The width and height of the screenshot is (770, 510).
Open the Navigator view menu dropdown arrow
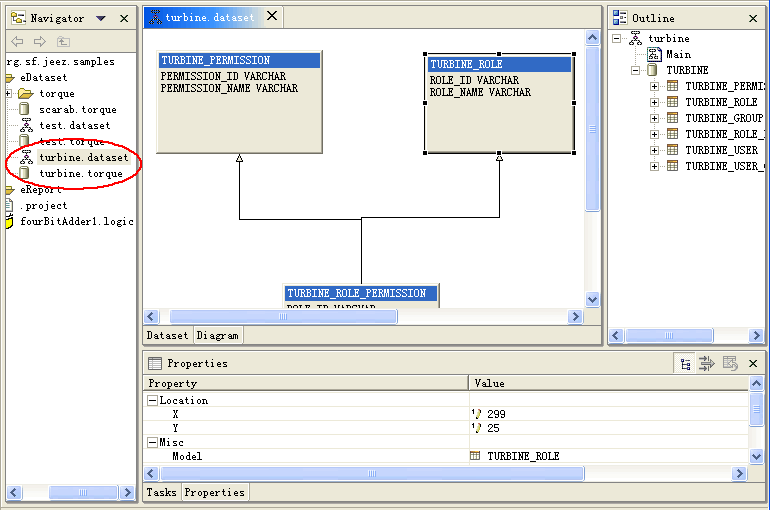click(x=101, y=19)
